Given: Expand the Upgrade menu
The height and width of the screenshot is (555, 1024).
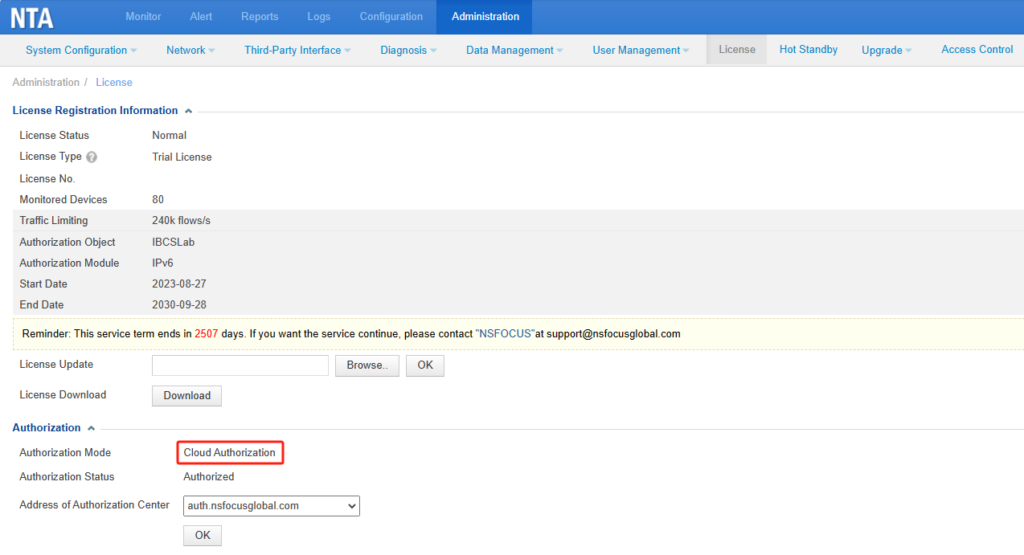Looking at the screenshot, I should [x=887, y=50].
